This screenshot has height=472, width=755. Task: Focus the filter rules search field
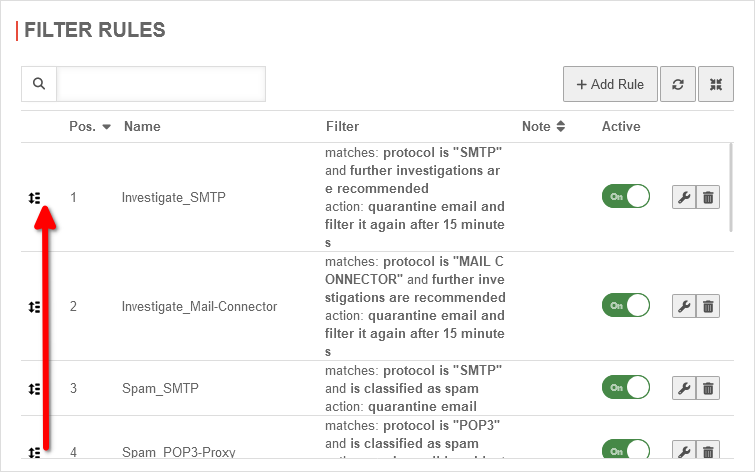click(161, 84)
